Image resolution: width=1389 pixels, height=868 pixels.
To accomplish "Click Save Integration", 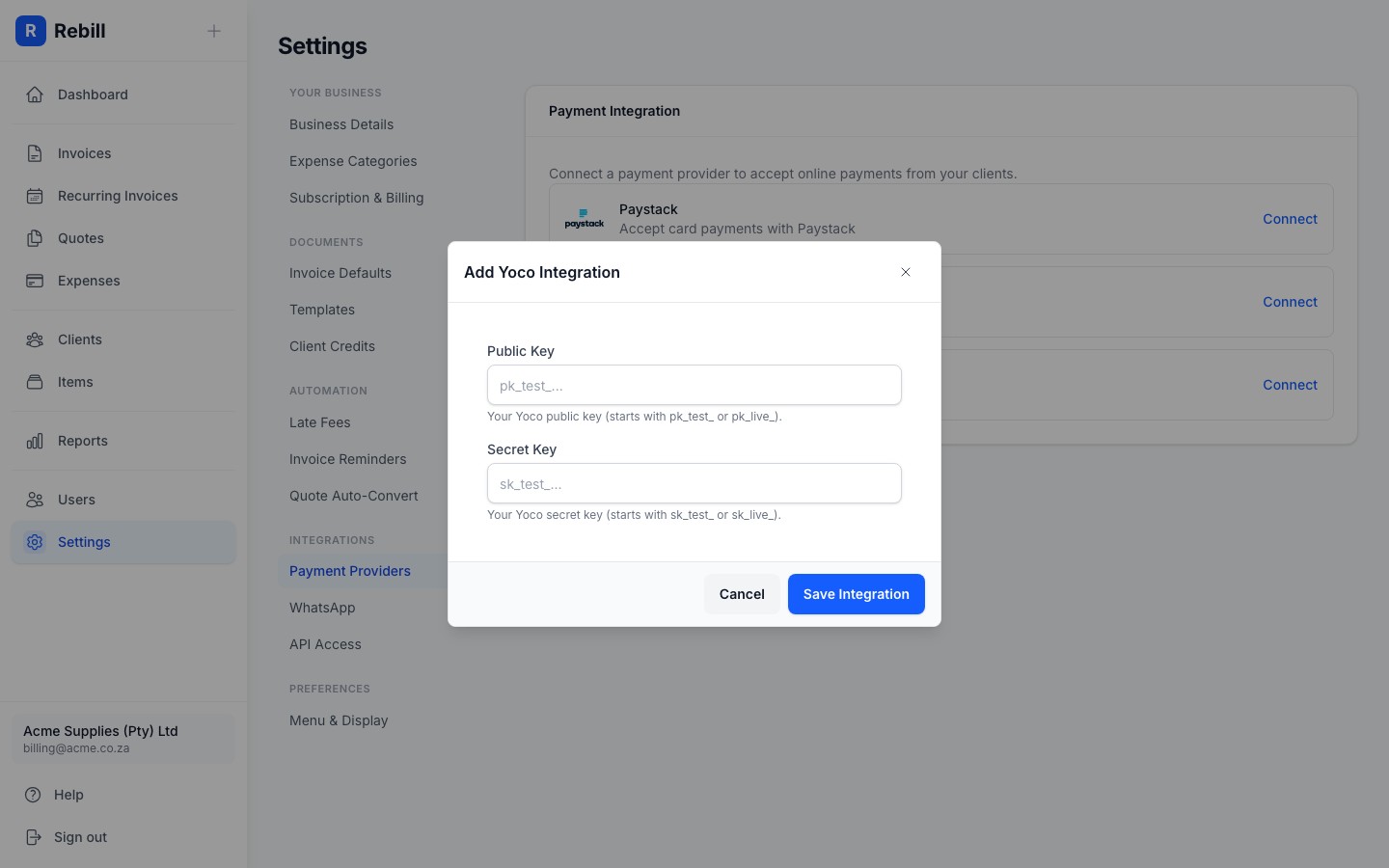I will click(x=856, y=594).
